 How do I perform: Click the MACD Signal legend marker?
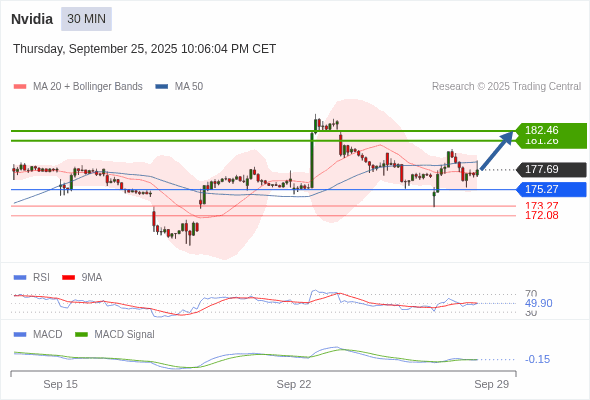click(x=81, y=334)
